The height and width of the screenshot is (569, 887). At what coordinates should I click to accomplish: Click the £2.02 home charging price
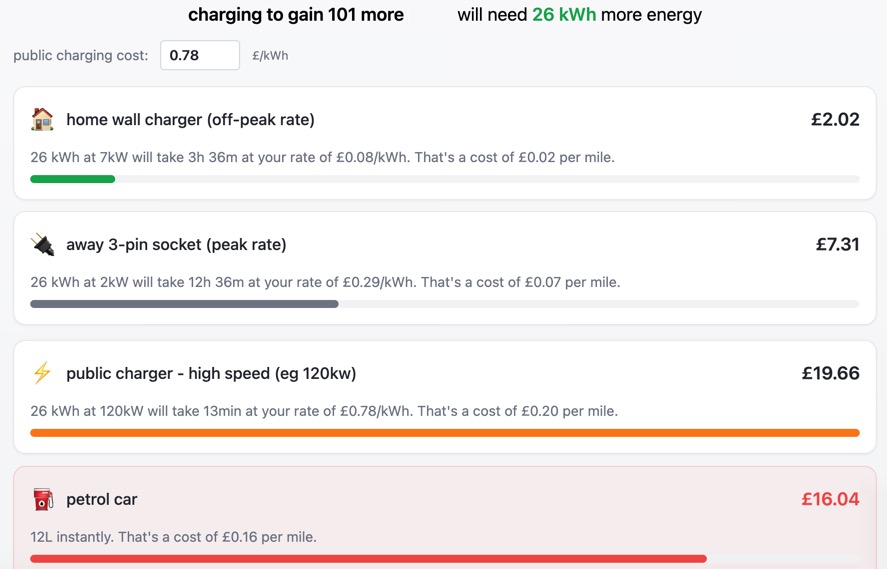(x=835, y=120)
